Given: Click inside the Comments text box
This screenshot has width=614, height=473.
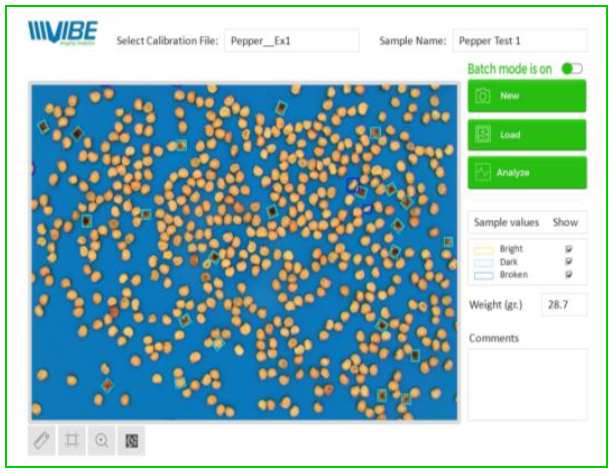Looking at the screenshot, I should coord(527,384).
